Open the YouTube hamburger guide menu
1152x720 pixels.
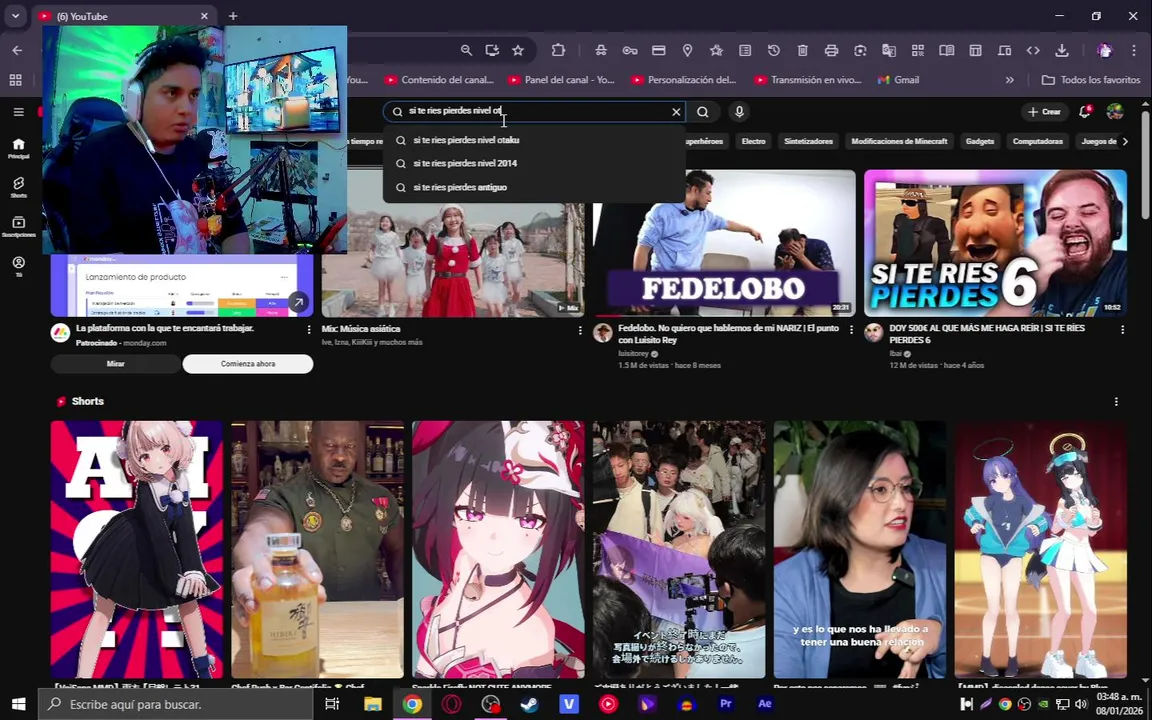pos(18,112)
